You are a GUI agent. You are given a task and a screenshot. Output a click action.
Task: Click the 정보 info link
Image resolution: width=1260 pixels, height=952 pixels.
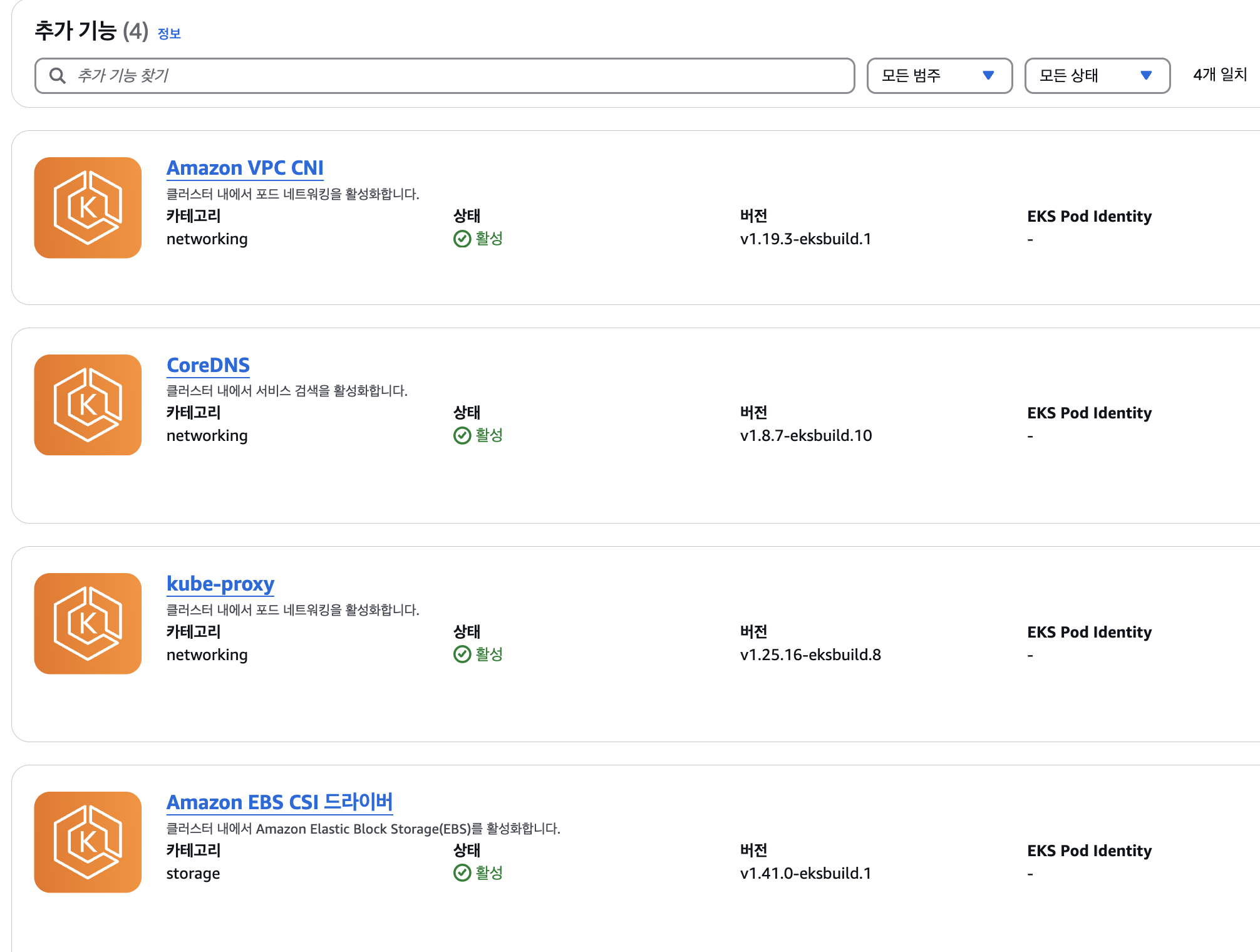click(x=169, y=34)
